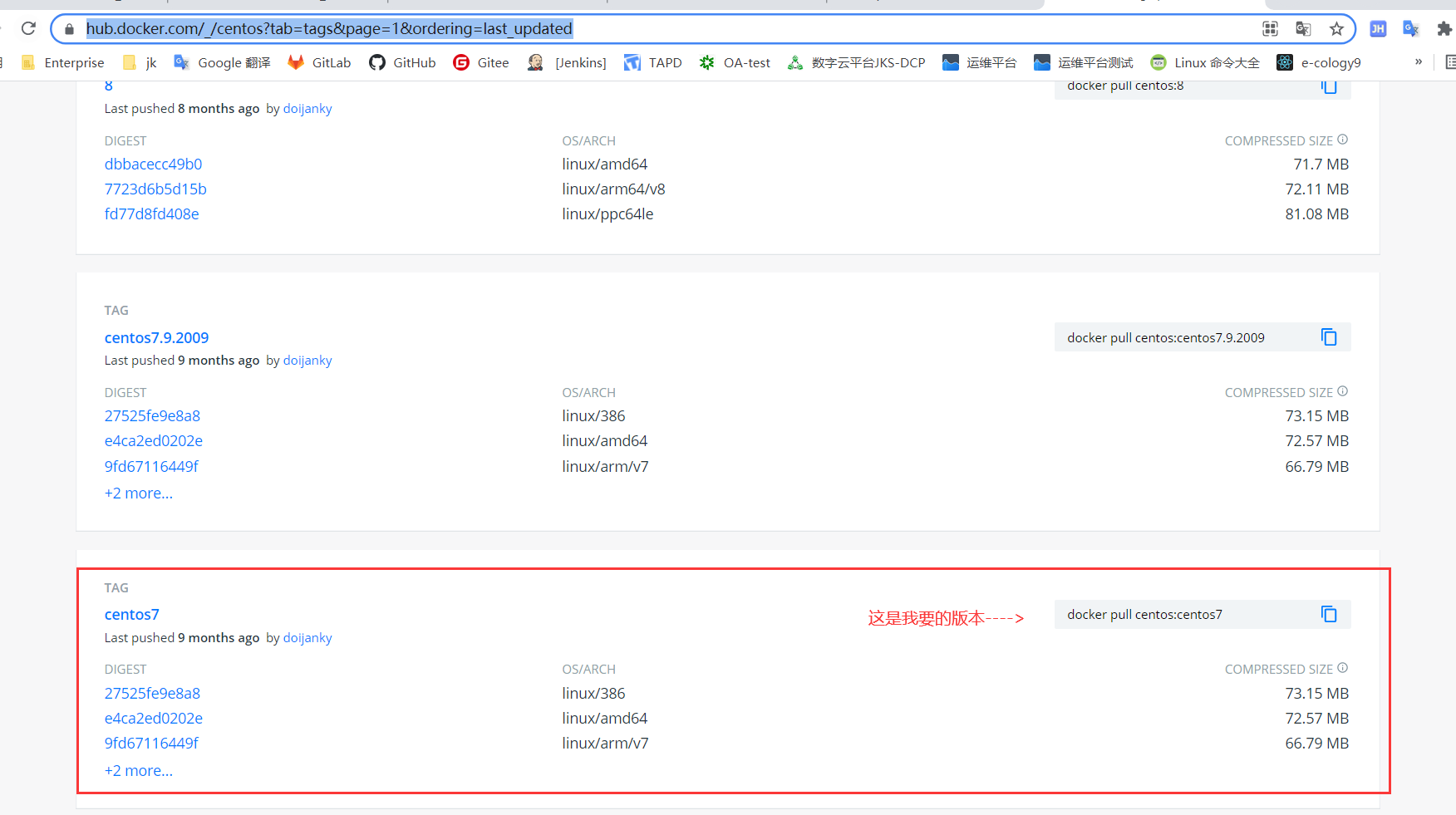
Task: Open doijanky profile link under centos7
Action: pyautogui.click(x=307, y=638)
